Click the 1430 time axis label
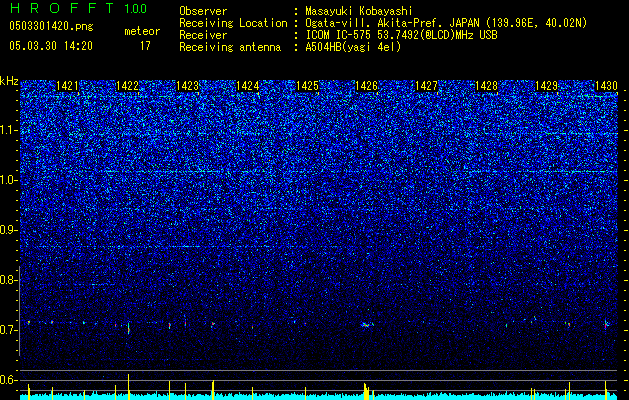The image size is (629, 400). click(x=606, y=85)
